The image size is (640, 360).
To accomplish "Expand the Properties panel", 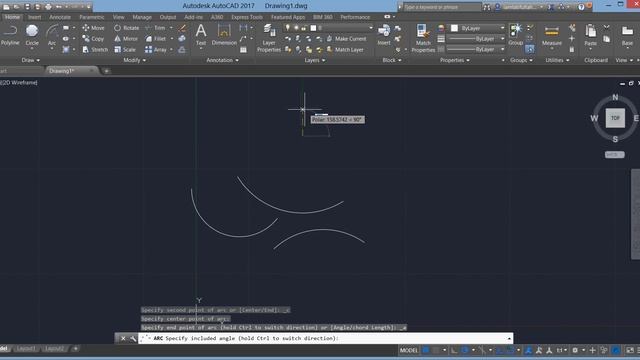I will coord(454,60).
